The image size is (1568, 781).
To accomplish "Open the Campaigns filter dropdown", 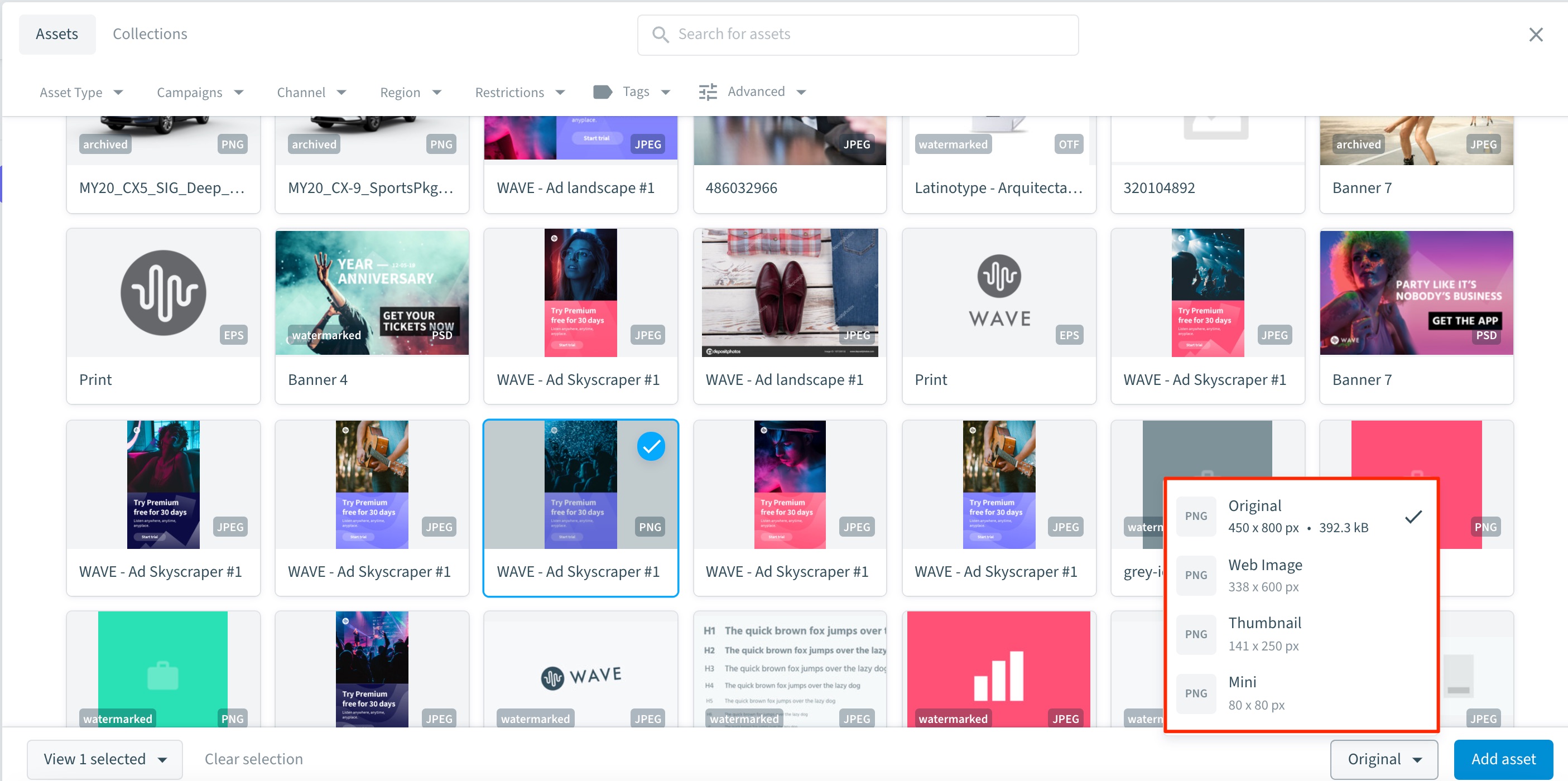I will (x=200, y=93).
